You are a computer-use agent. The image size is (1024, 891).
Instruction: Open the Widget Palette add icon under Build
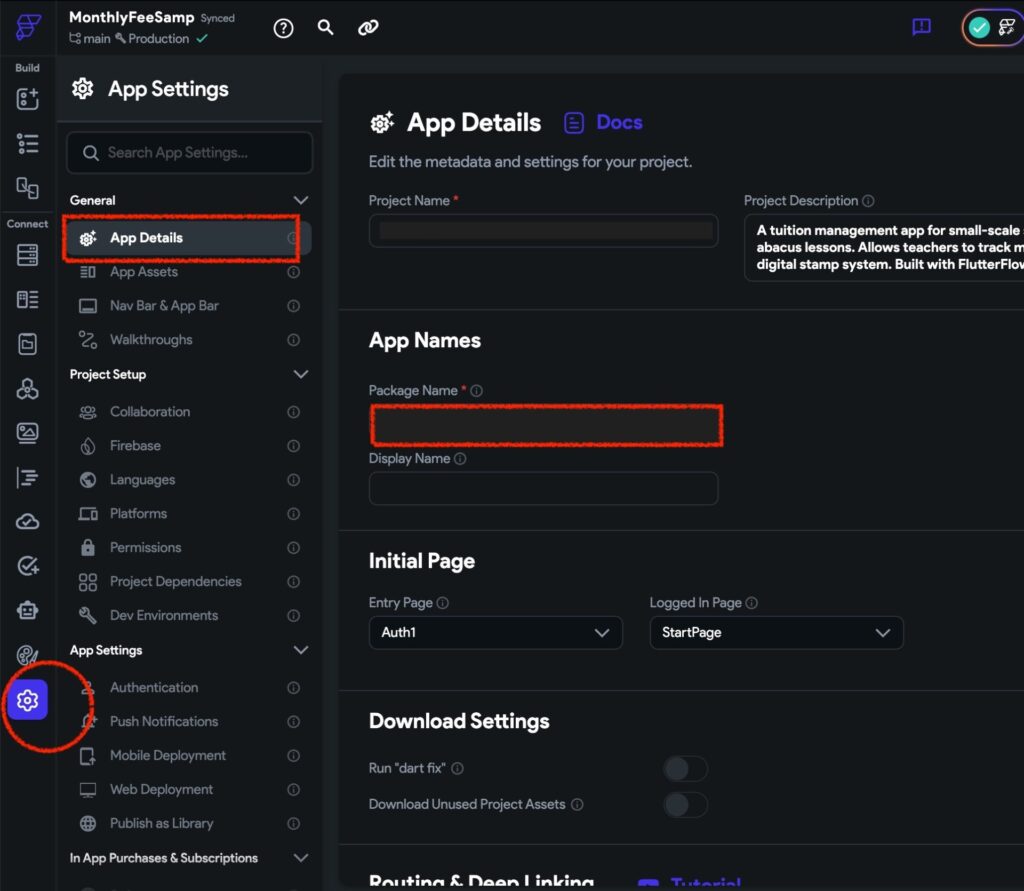(x=27, y=99)
